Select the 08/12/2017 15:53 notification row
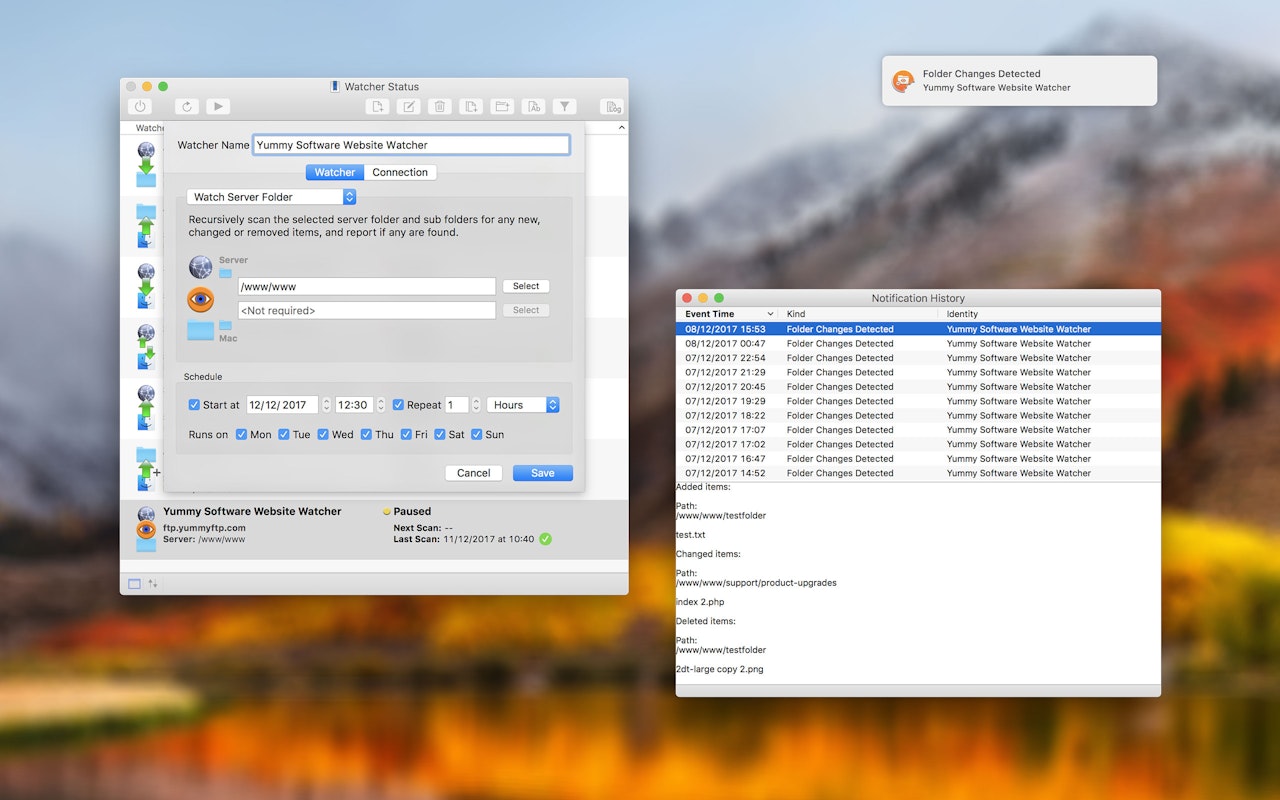The image size is (1280, 800). [918, 329]
